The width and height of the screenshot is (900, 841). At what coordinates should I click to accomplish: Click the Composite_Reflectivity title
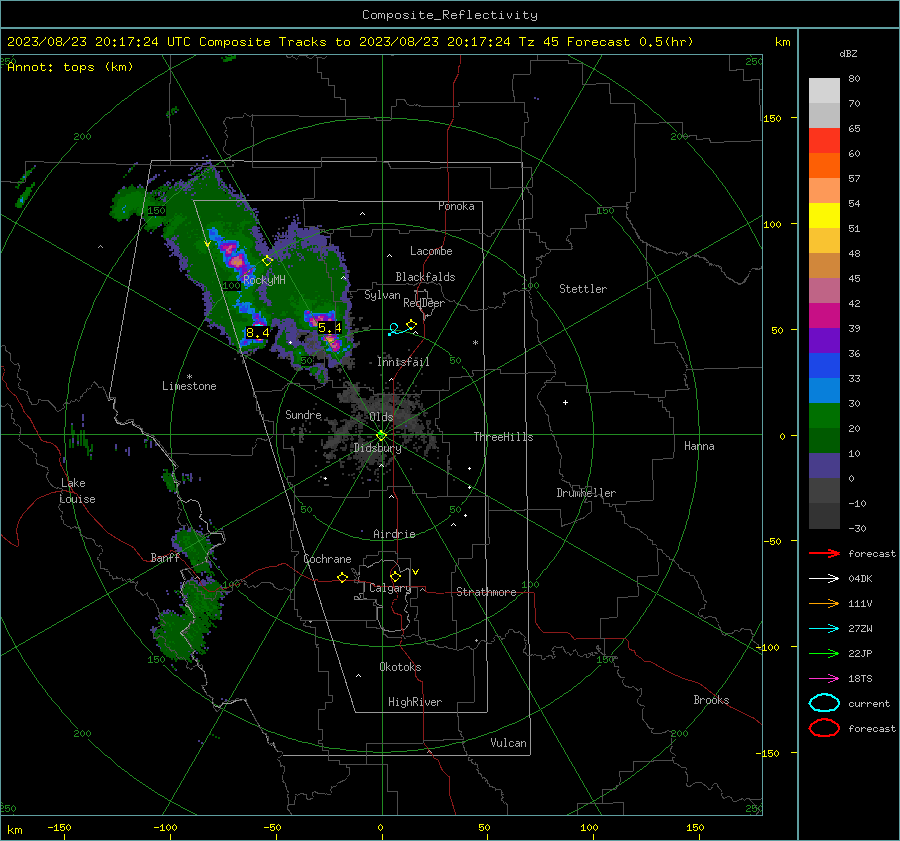(x=450, y=15)
